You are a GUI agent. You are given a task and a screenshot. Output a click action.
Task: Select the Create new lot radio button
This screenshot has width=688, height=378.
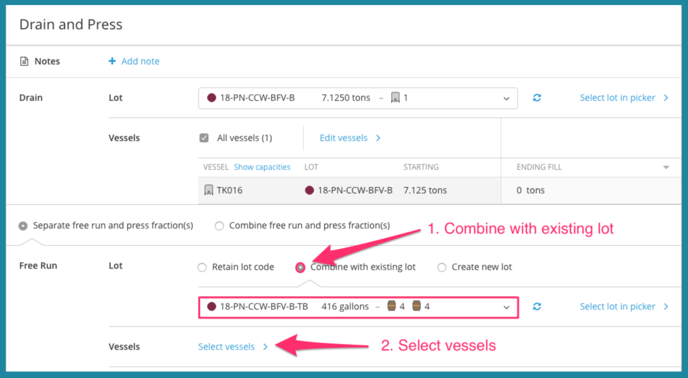point(441,267)
